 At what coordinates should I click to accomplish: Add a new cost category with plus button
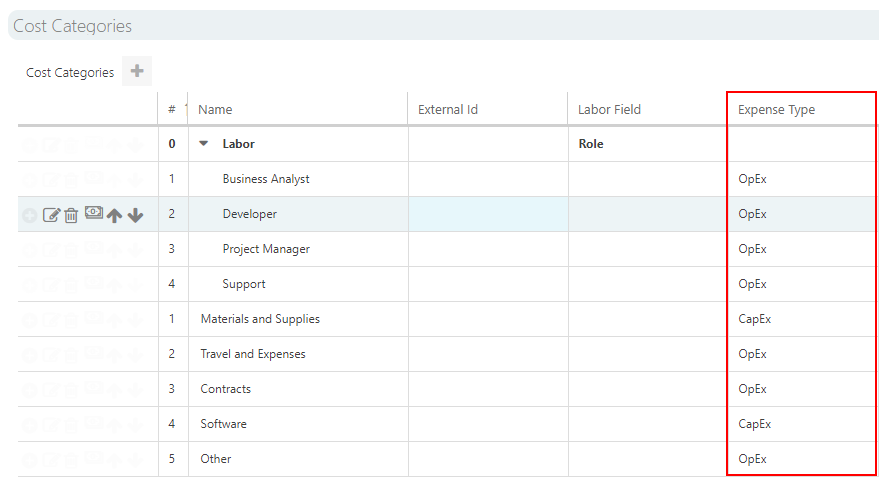(137, 71)
